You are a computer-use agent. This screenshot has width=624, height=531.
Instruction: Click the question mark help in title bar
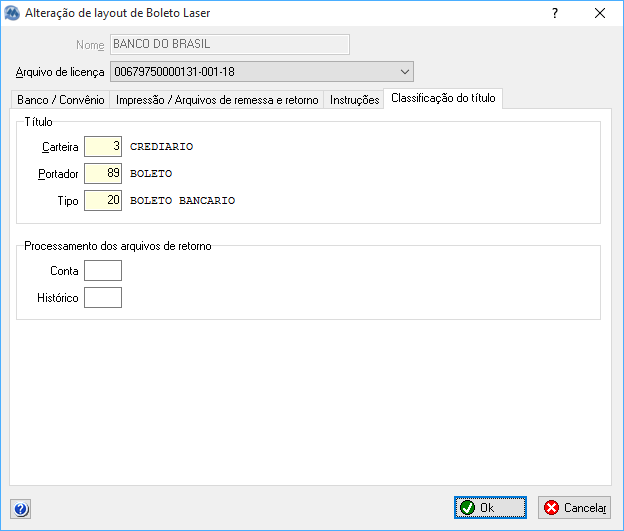(x=555, y=13)
